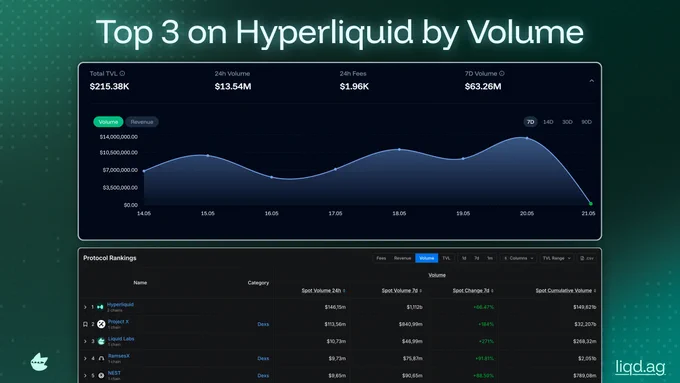Screen dimensions: 680x383
Task: Open the TVL Range dropdown
Action: point(557,258)
